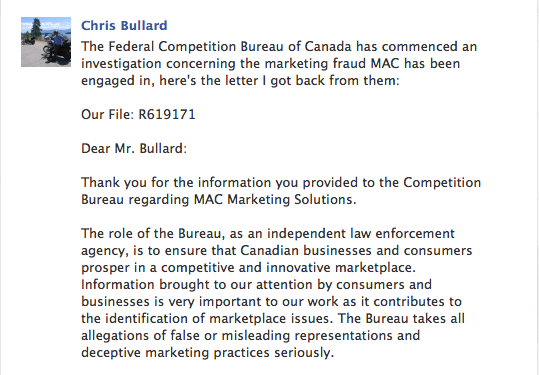
Task: Click the text 'MAC Marketing Solutions.'
Action: pyautogui.click(x=275, y=199)
